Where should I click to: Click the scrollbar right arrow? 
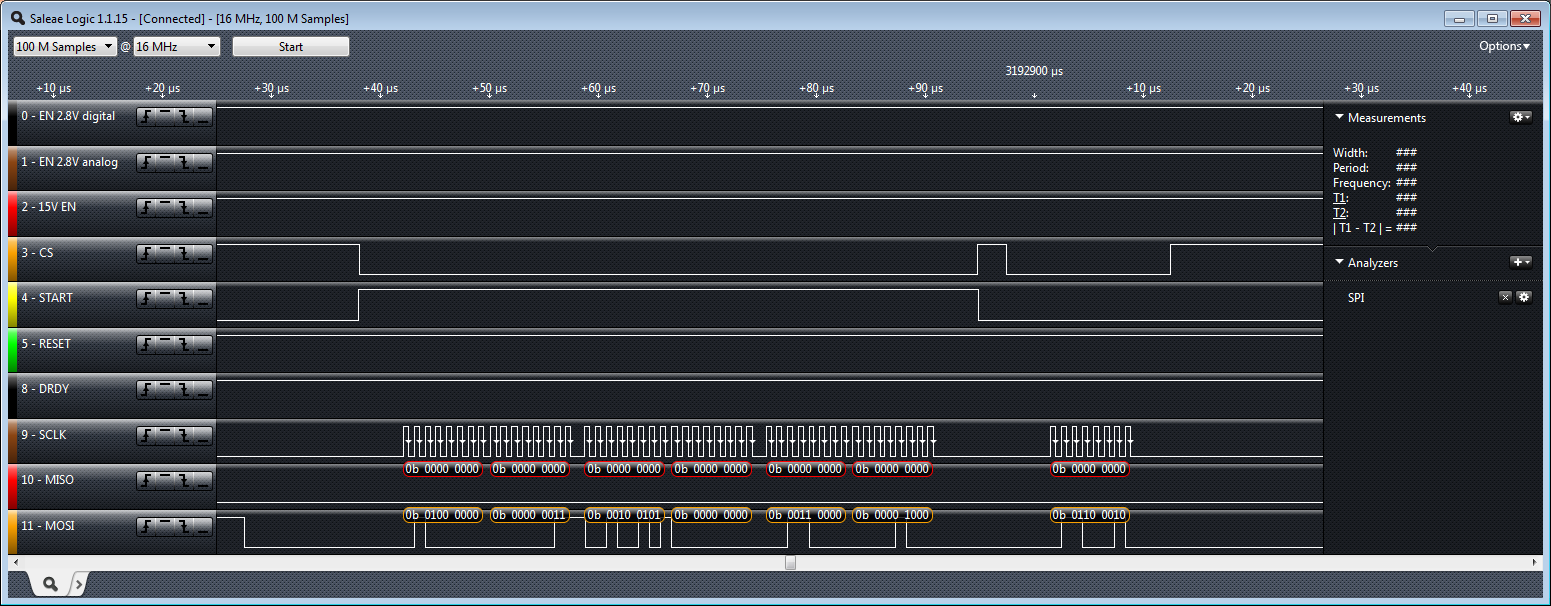click(1536, 563)
